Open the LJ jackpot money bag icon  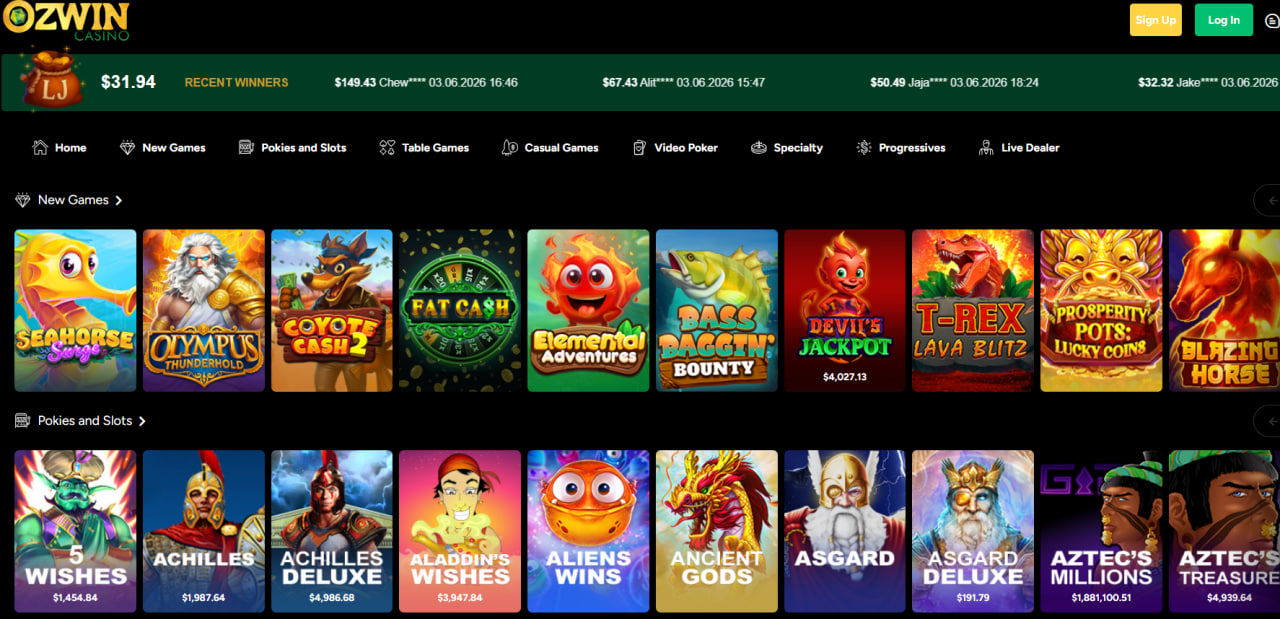point(52,80)
